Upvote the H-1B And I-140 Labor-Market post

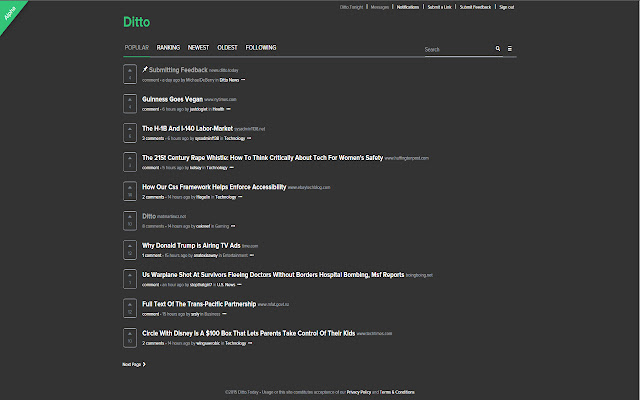[130, 133]
